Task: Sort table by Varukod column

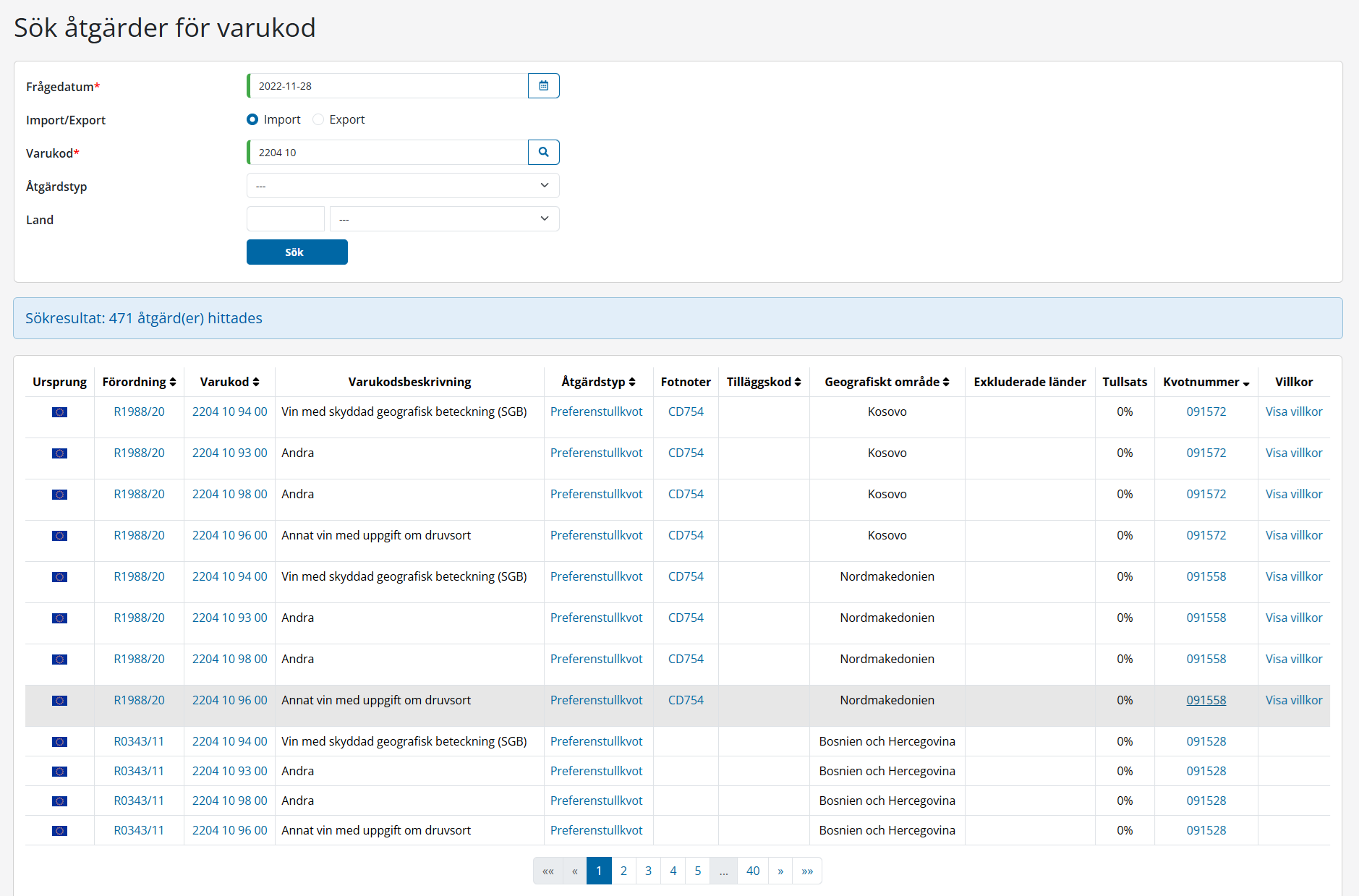Action: 229,382
